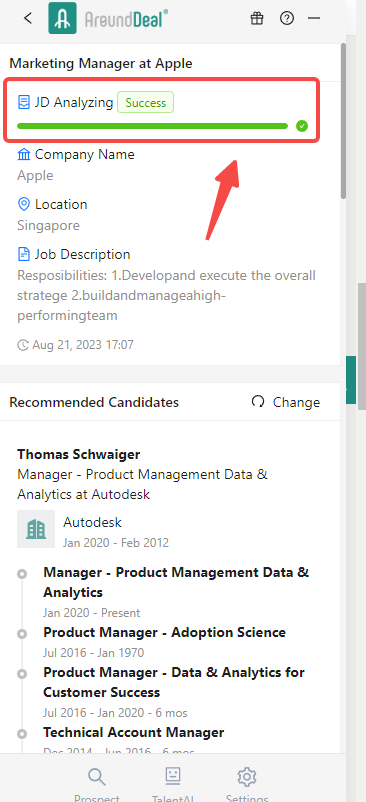
Task: Click the back arrow icon
Action: click(28, 18)
